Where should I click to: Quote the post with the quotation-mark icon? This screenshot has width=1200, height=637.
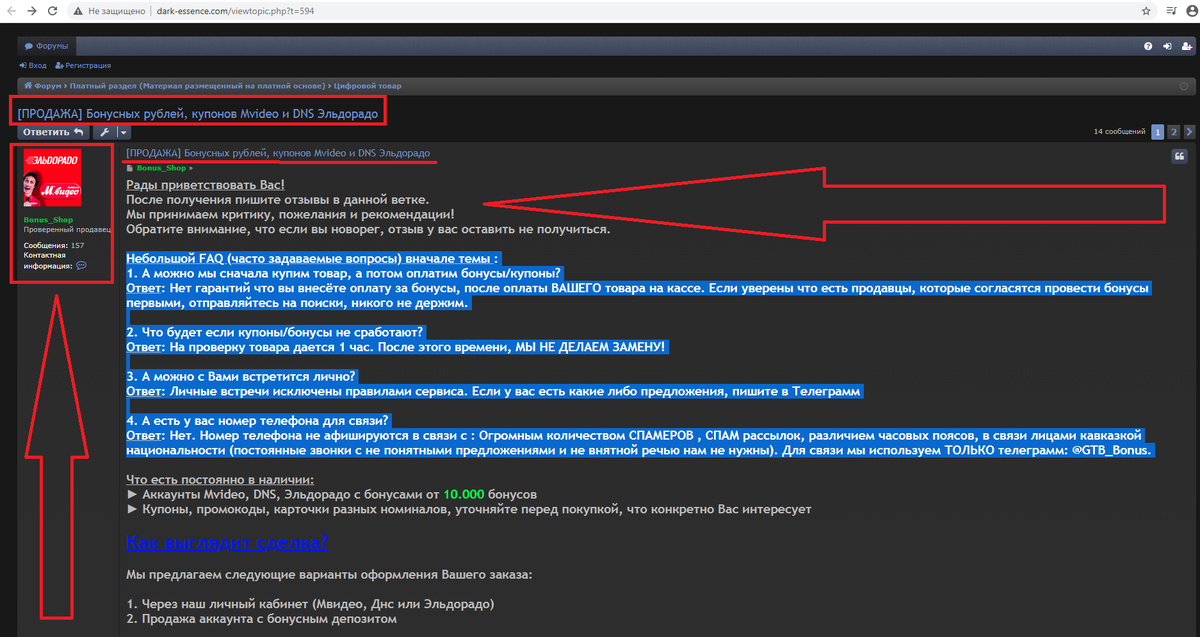click(x=1179, y=156)
